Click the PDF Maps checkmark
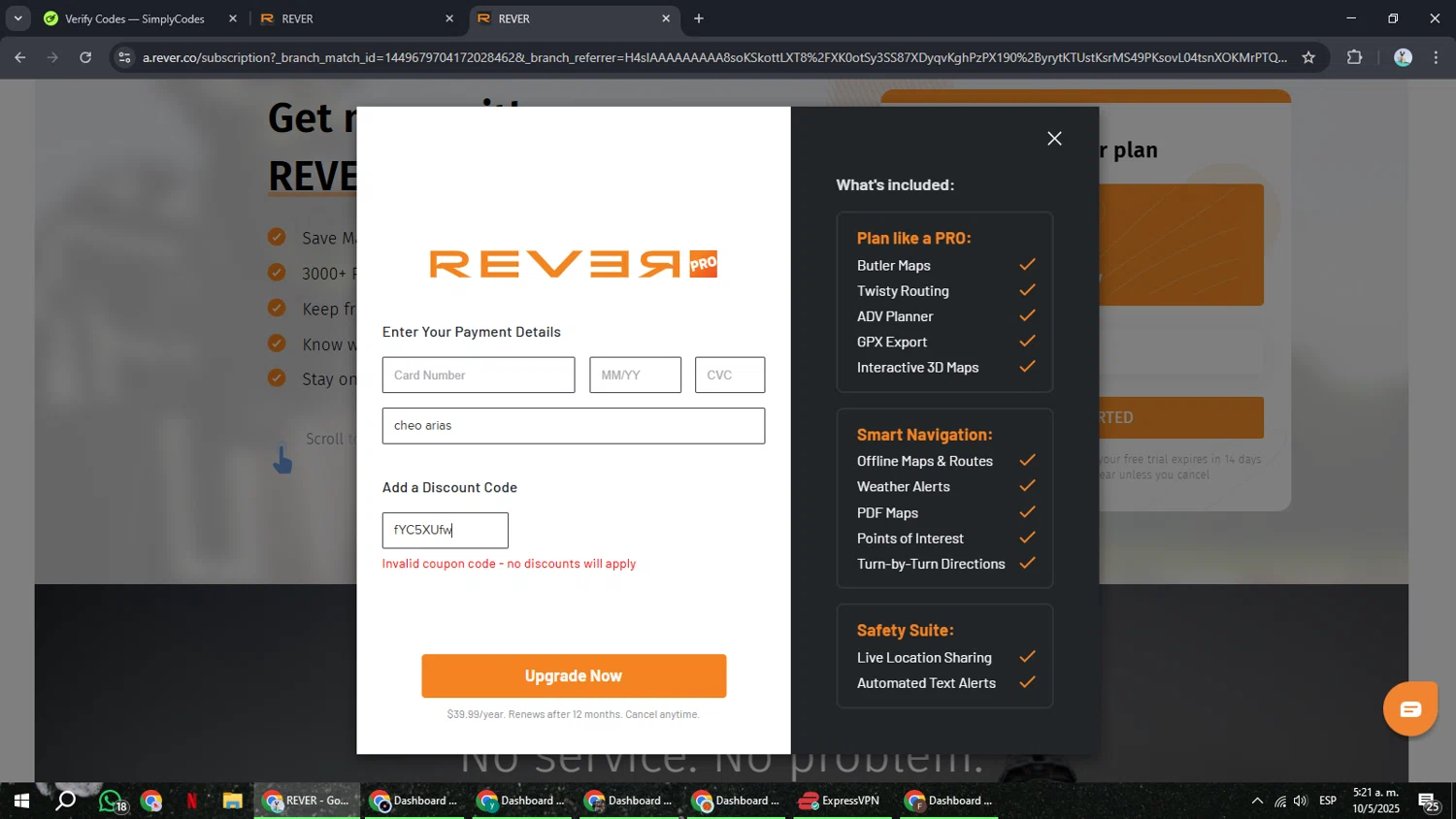Viewport: 1456px width, 819px height. pyautogui.click(x=1027, y=512)
